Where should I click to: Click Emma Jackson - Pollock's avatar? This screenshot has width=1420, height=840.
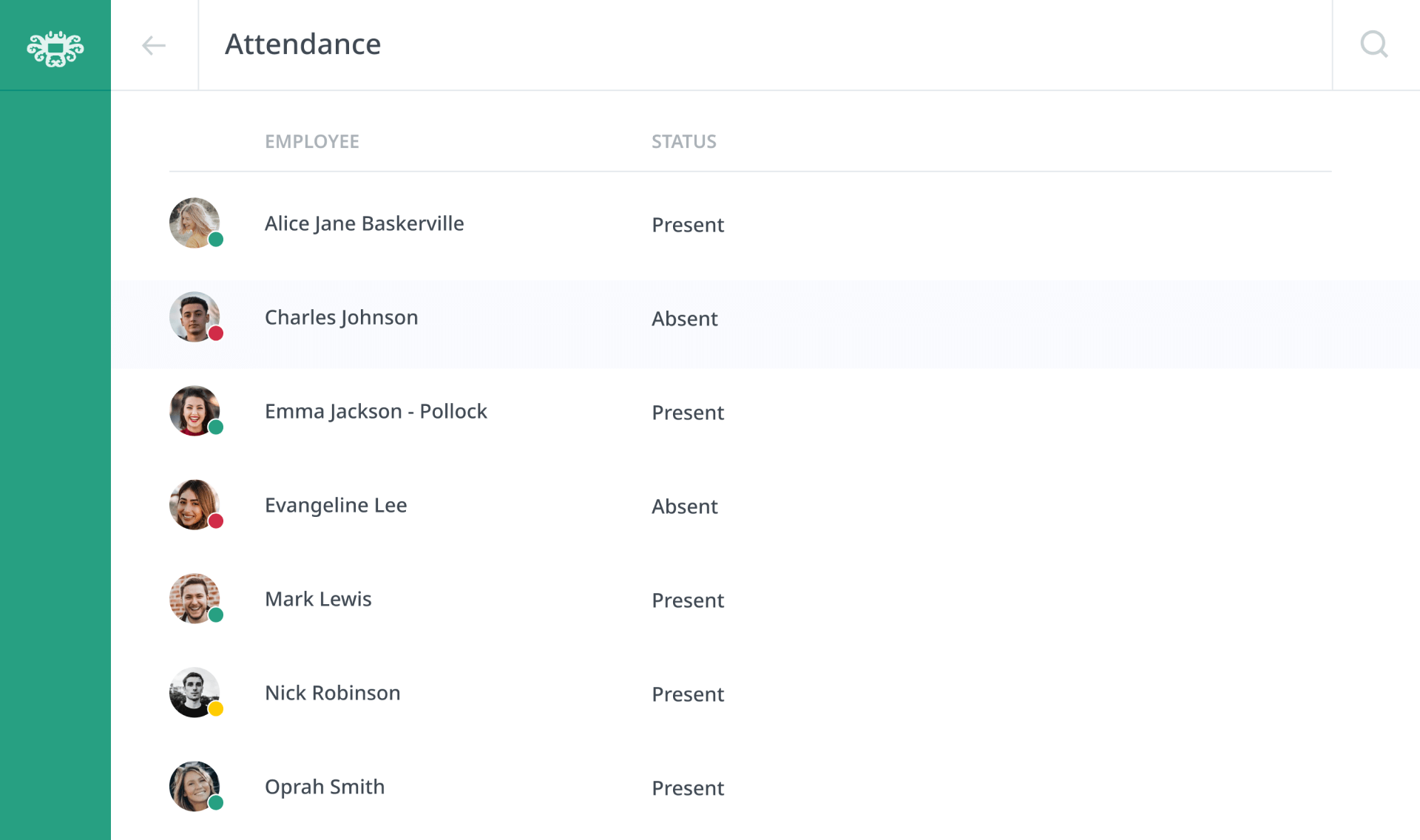tap(195, 410)
